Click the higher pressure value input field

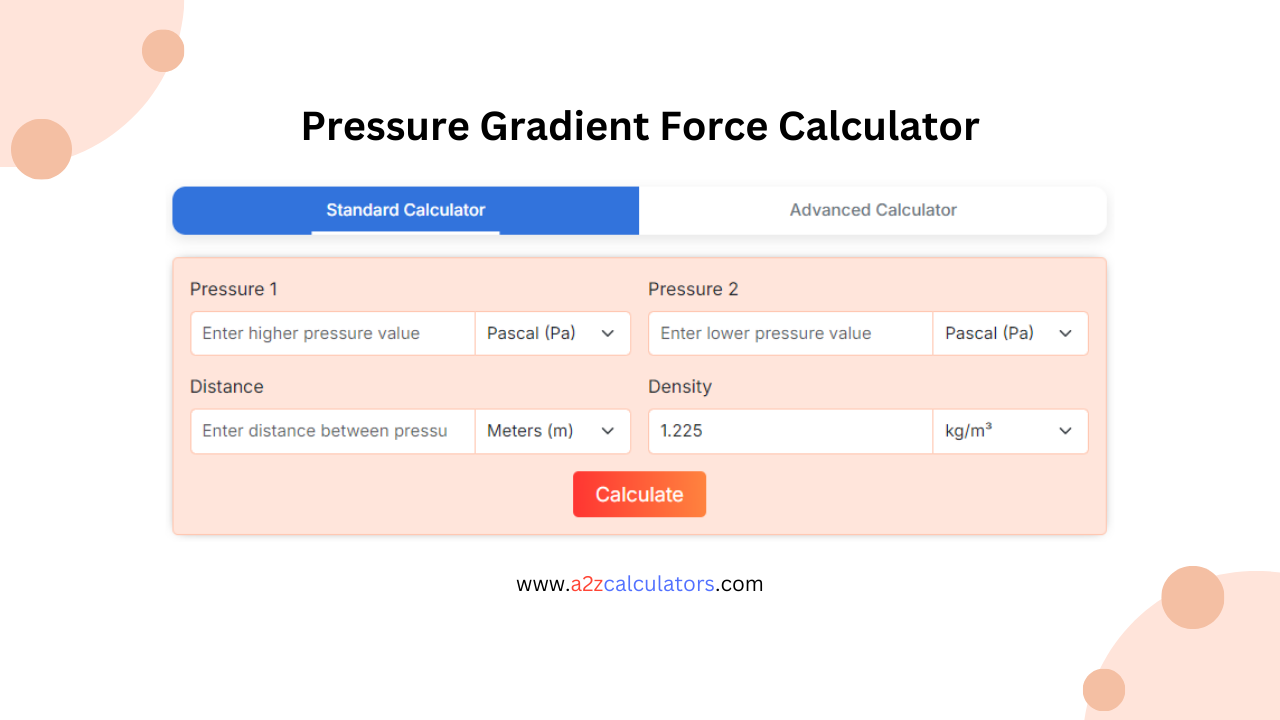pos(332,333)
